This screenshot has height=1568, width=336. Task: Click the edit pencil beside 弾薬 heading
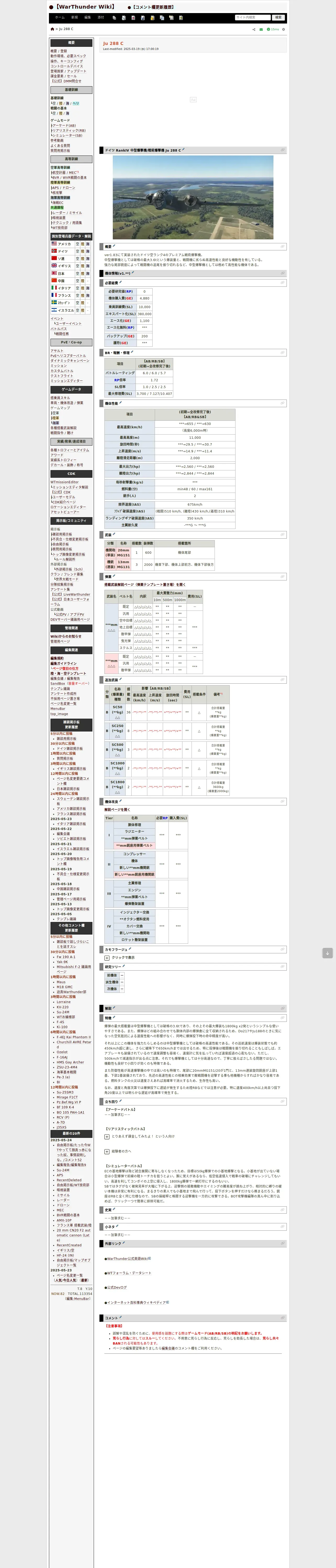tap(114, 576)
